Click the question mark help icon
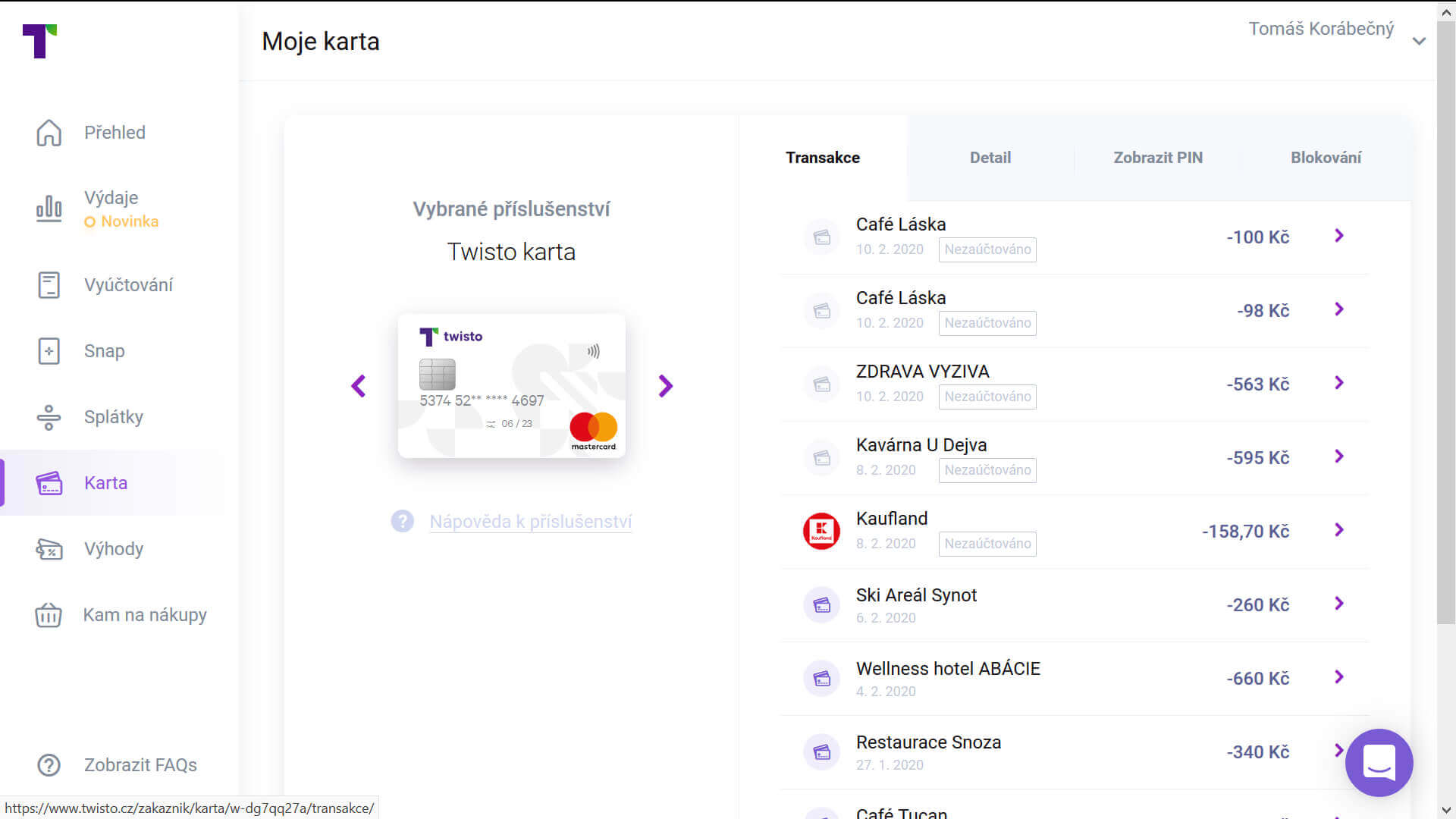Screen dimensions: 1456x819 402,521
